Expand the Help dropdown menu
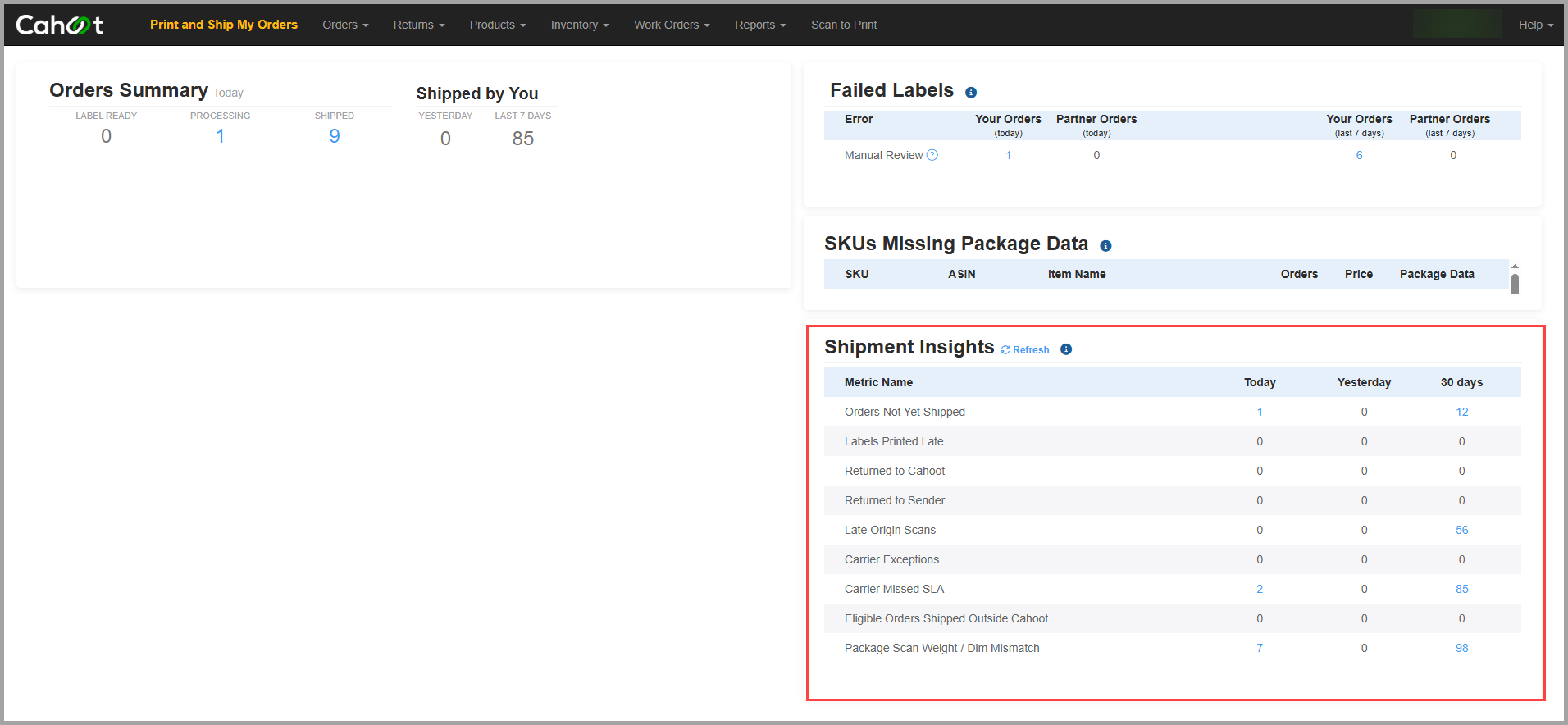The image size is (1568, 725). pyautogui.click(x=1536, y=25)
